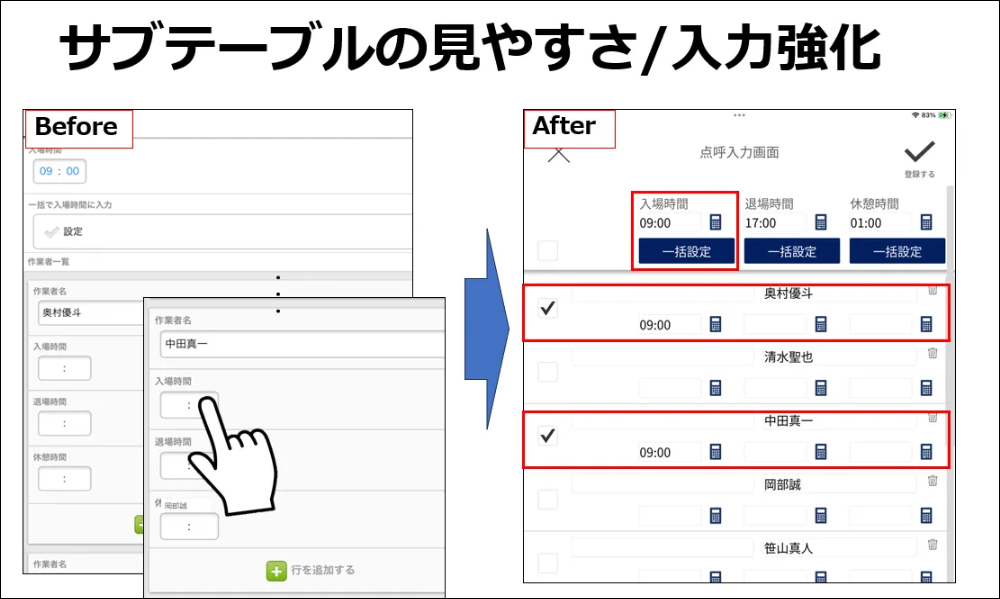Viewport: 1000px width, 599px height.
Task: Click 入場時間 calculator icon in 清水聖也 row
Action: pos(716,388)
